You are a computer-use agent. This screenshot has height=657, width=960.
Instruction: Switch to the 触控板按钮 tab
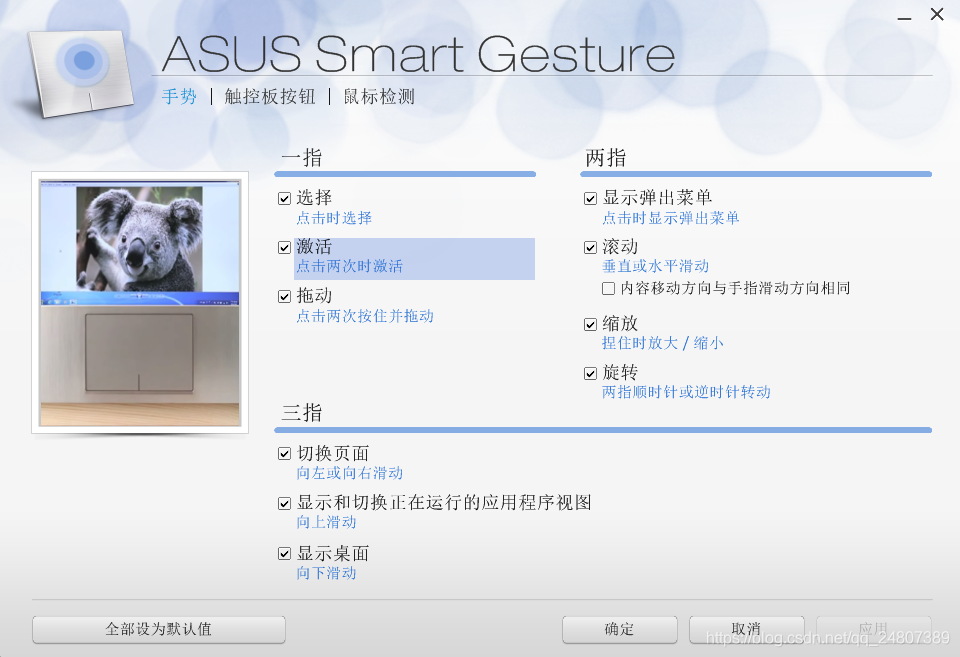click(x=270, y=97)
